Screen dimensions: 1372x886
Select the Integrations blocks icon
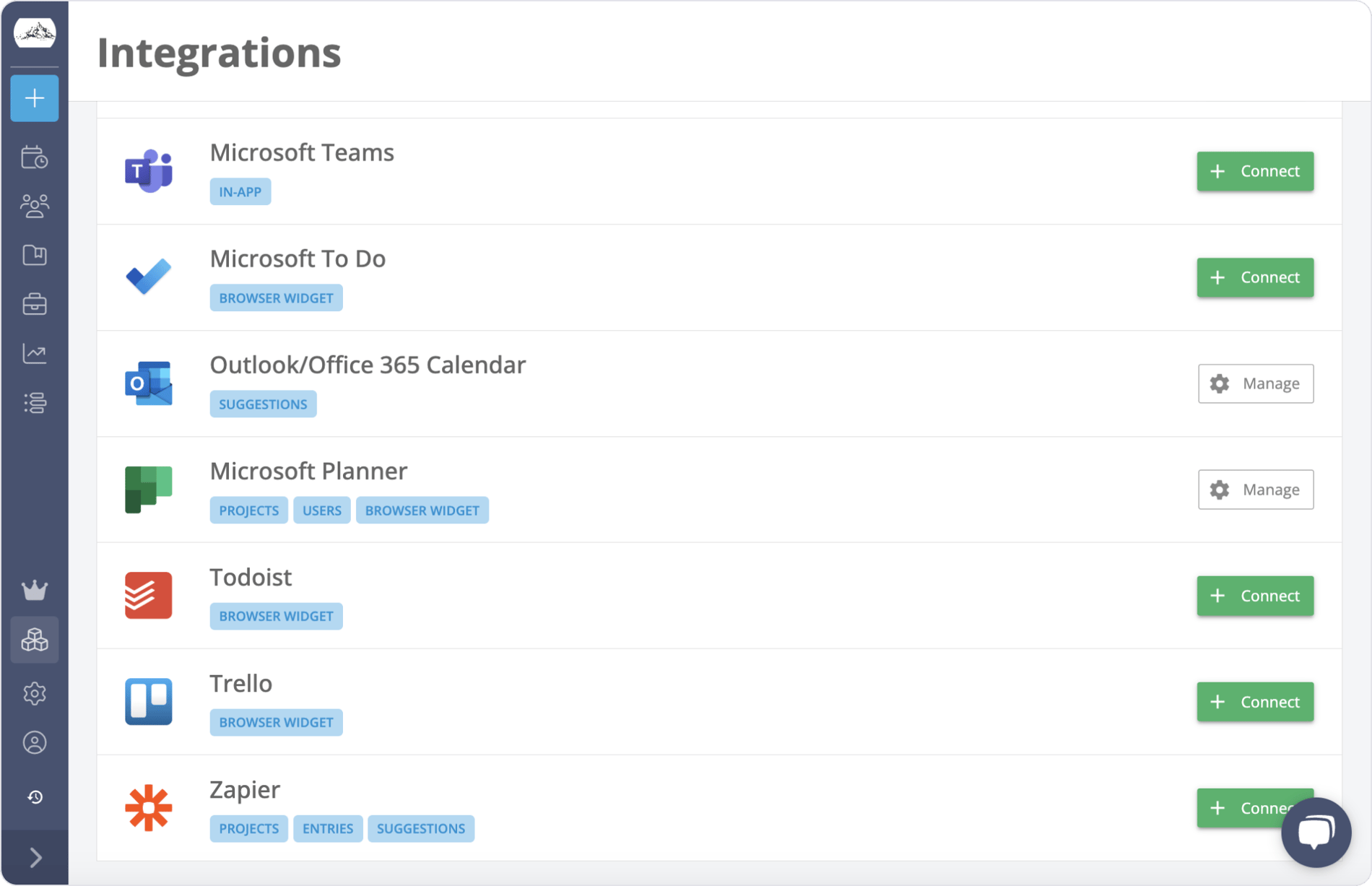click(34, 640)
